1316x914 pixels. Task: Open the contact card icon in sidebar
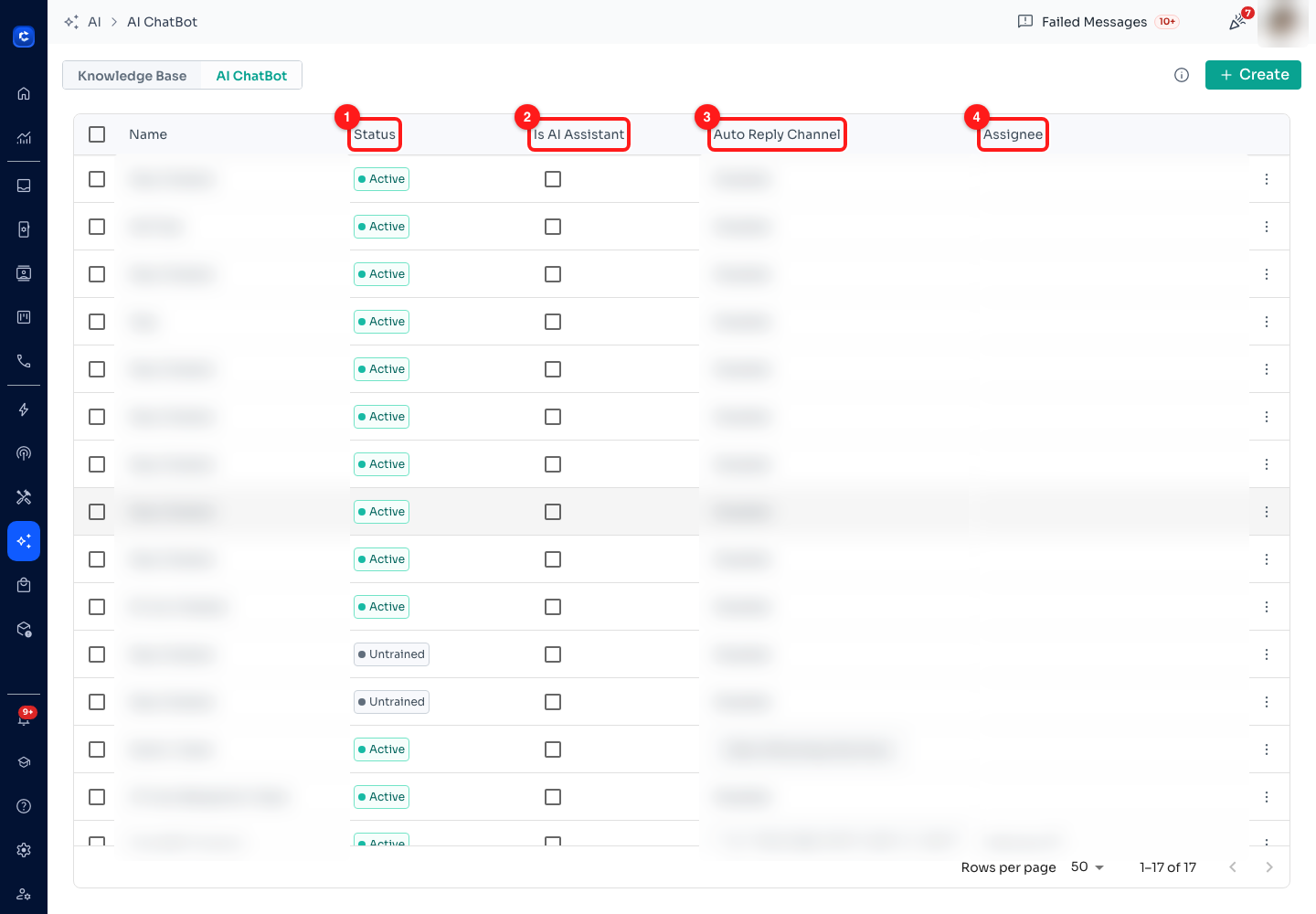[x=24, y=273]
